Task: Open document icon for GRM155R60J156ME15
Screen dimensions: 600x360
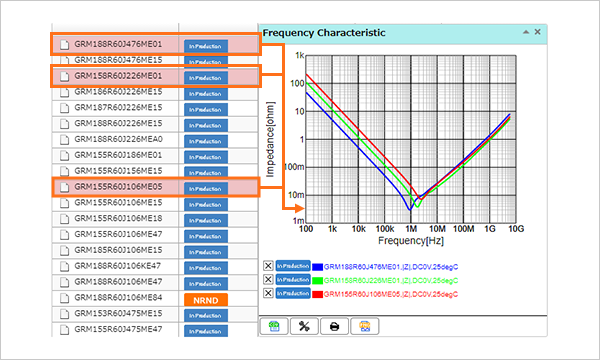Action: (64, 171)
